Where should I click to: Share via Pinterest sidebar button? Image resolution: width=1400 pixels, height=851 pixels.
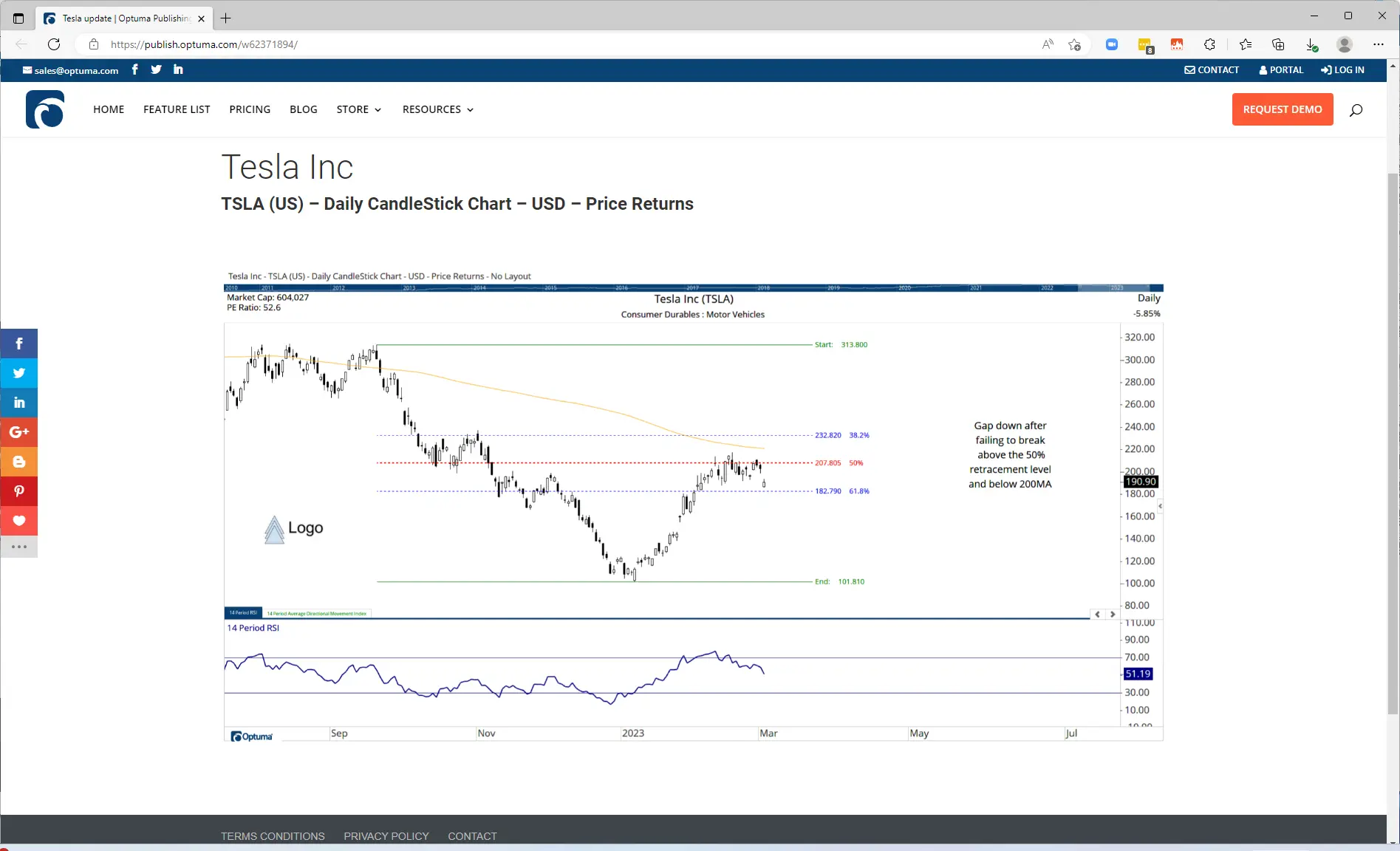pos(19,491)
